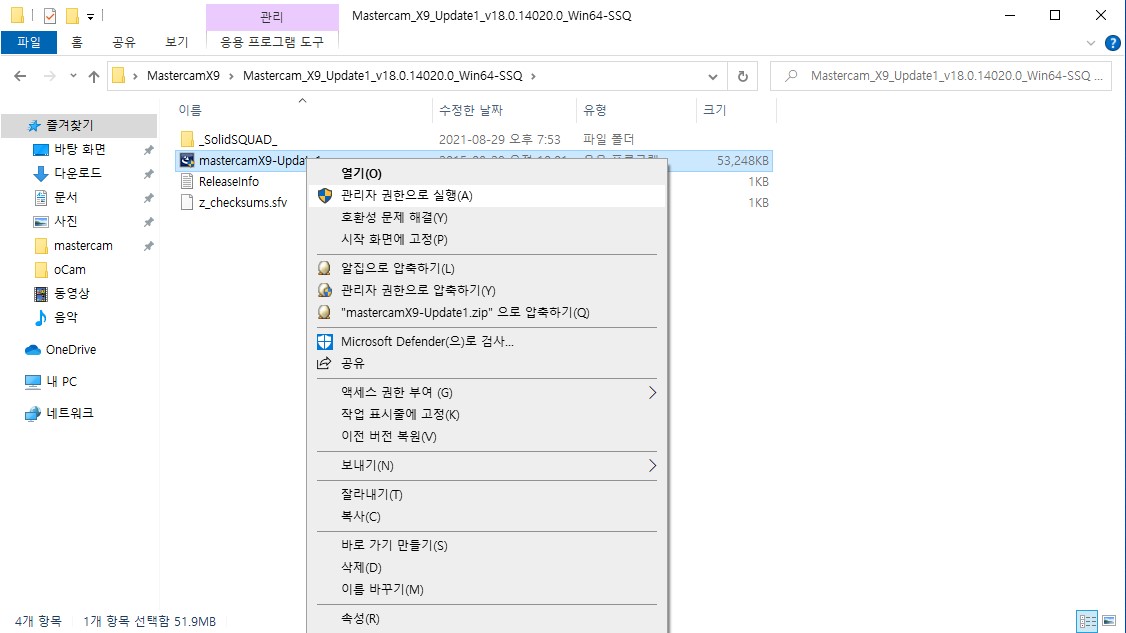The width and height of the screenshot is (1126, 633).
Task: Click the search box for this folder
Action: point(941,76)
